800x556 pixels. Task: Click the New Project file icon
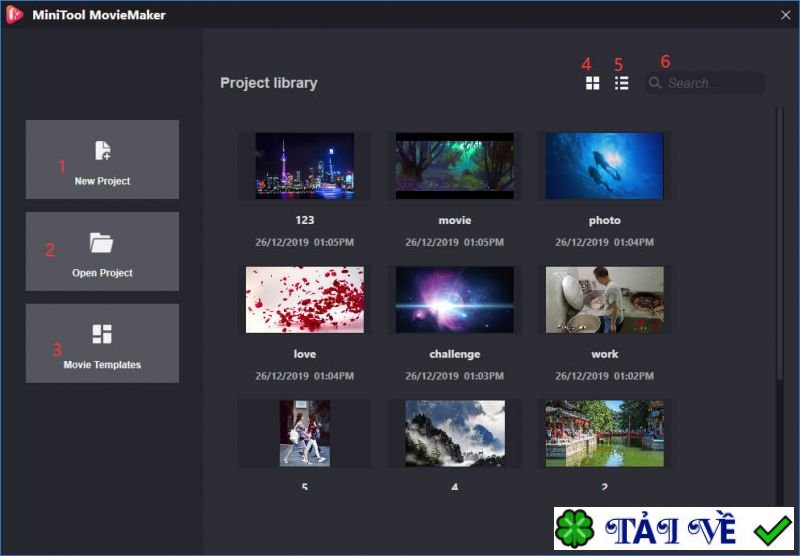tap(103, 150)
